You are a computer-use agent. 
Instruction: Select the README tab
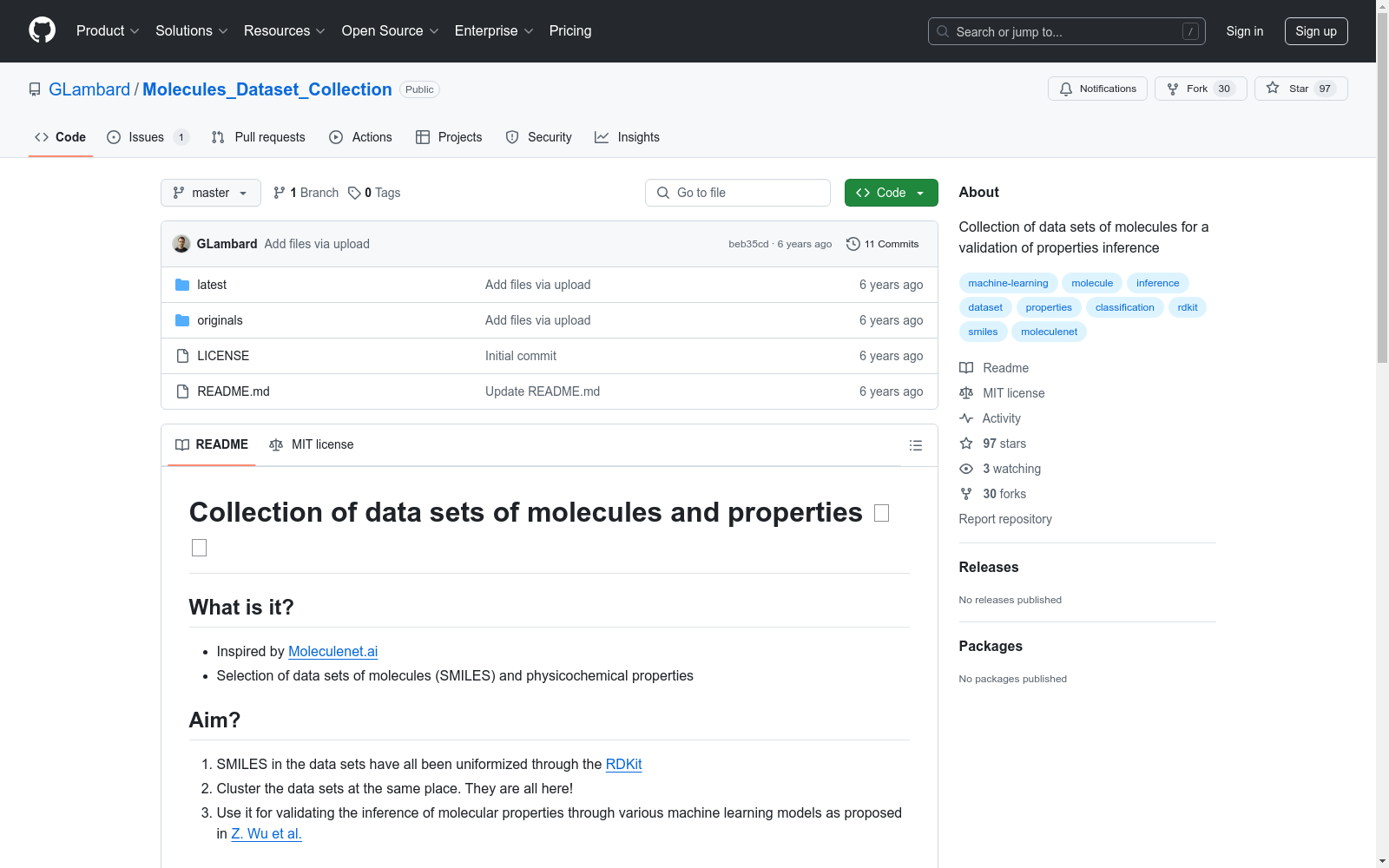212,444
